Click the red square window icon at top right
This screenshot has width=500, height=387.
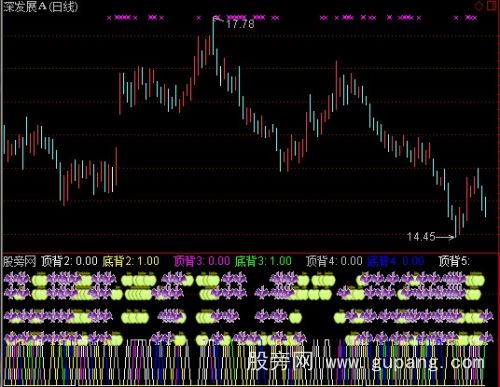[492, 6]
